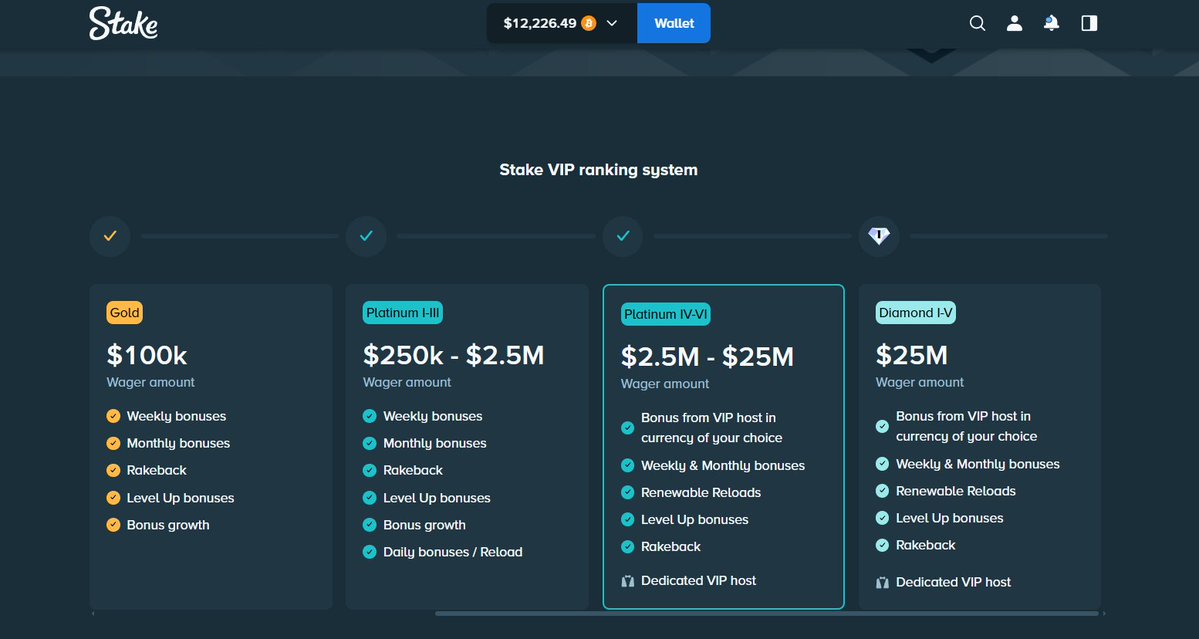Viewport: 1199px width, 639px height.
Task: Click Platinum I-III Rakeback check icon
Action: point(369,471)
